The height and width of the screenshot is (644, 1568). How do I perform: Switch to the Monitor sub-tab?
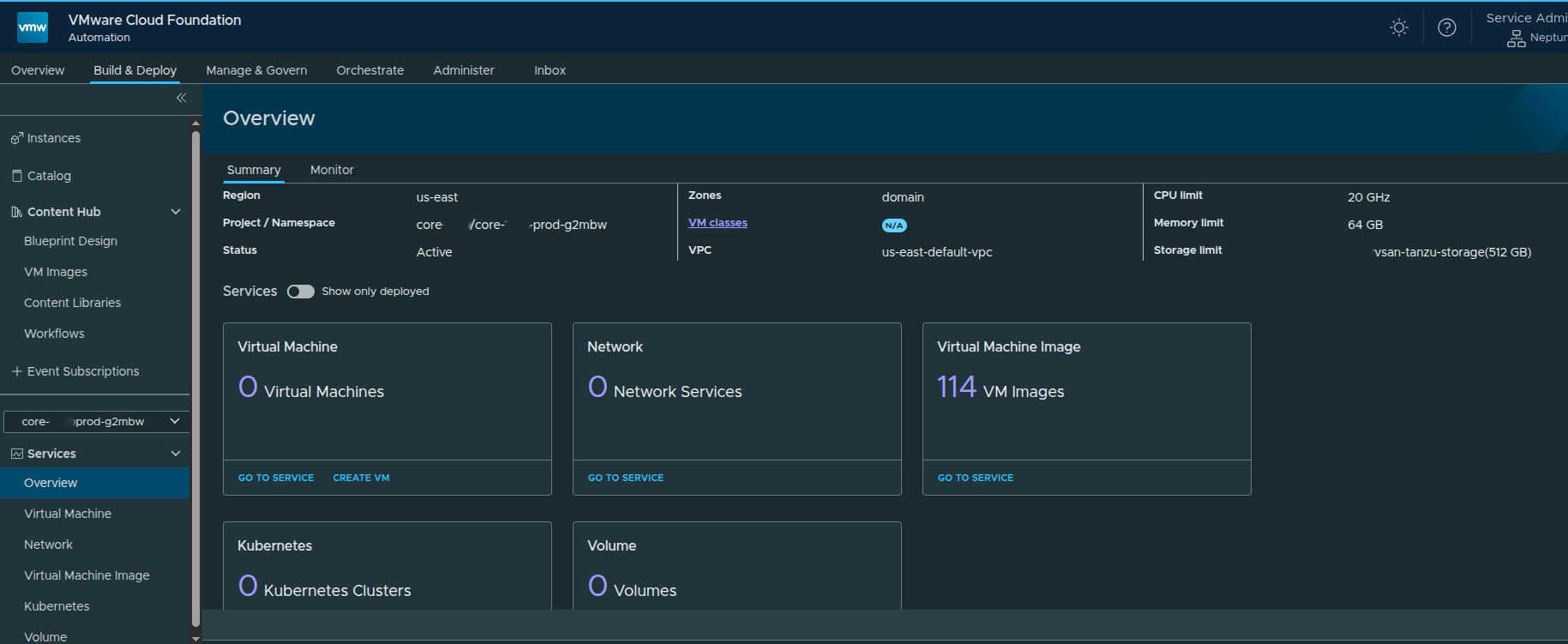pos(332,170)
